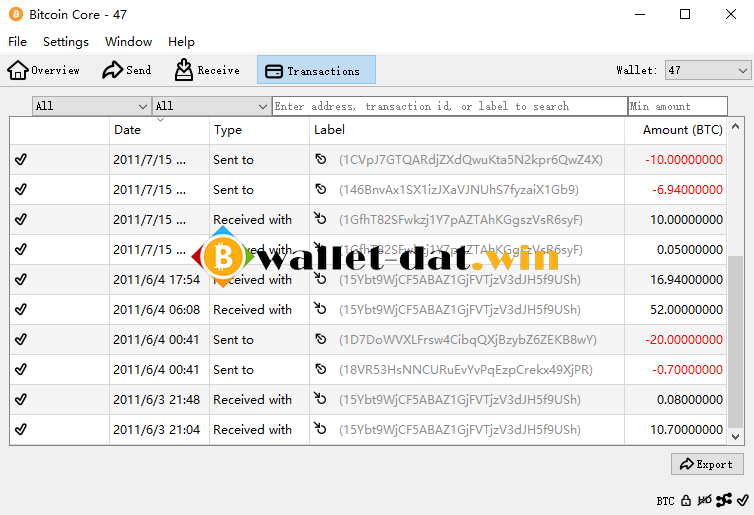Viewport: 754px width, 515px height.
Task: Sort by the Type column header
Action: 259,130
